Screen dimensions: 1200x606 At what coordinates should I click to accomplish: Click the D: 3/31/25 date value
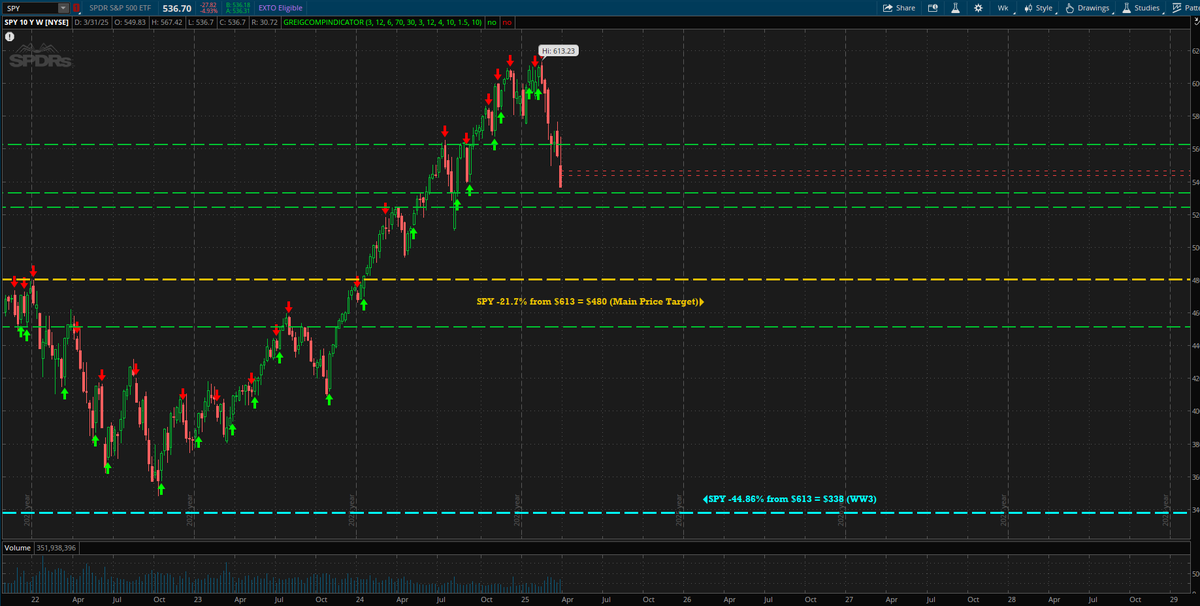click(x=91, y=22)
